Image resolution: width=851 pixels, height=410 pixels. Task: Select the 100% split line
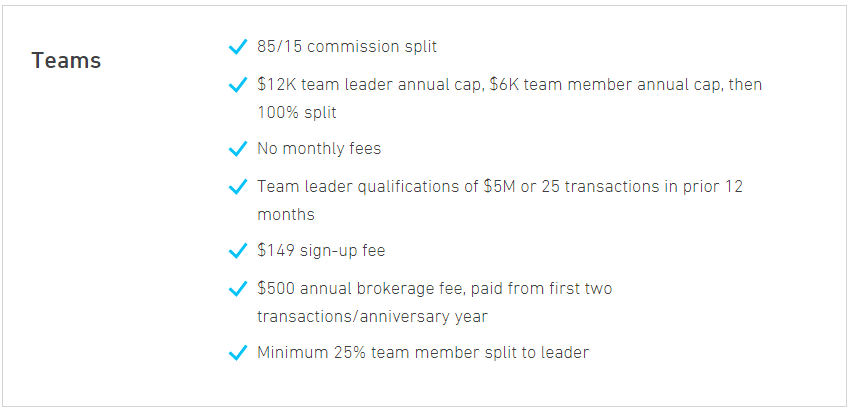(297, 112)
